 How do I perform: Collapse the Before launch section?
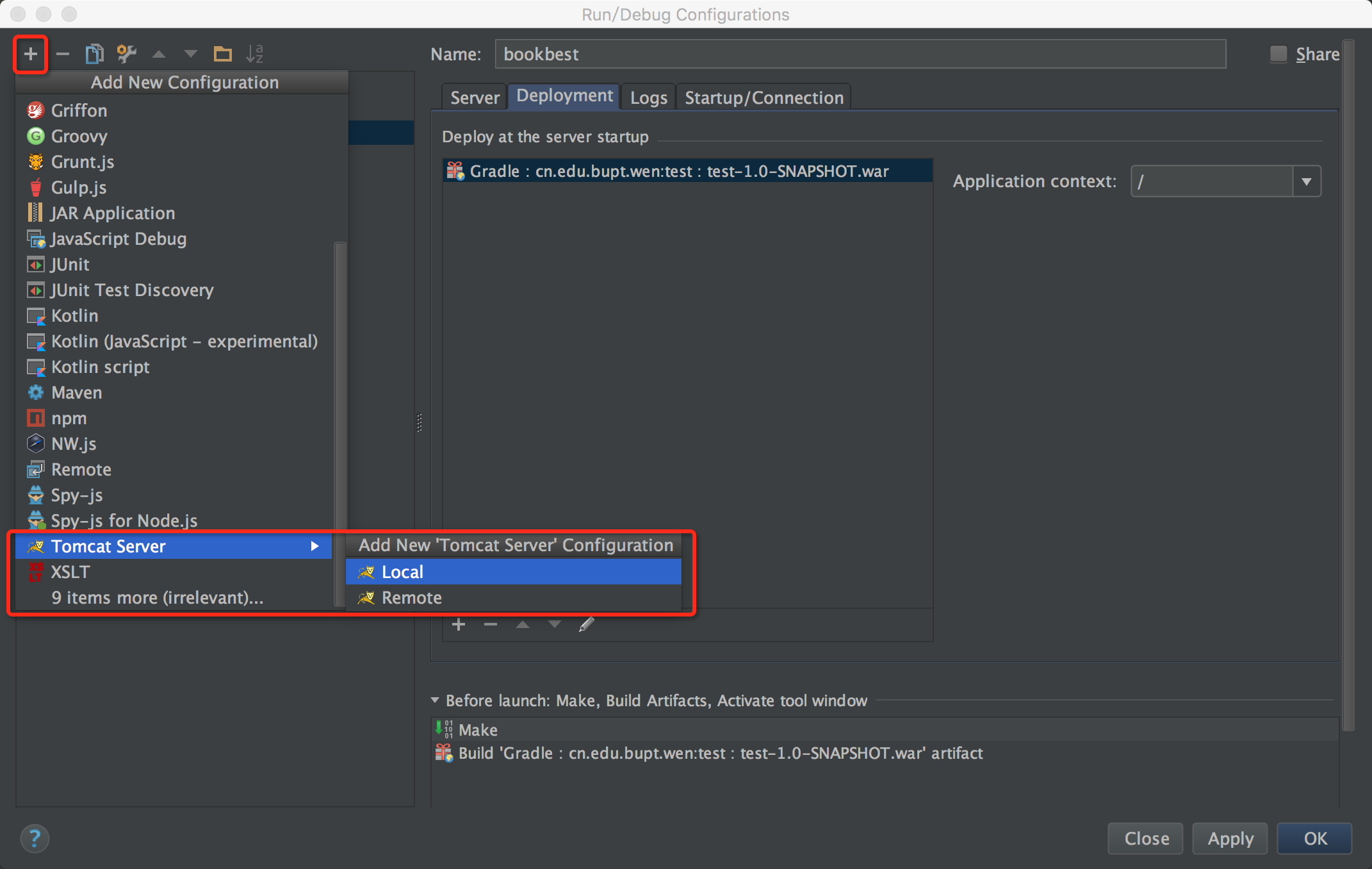[x=436, y=700]
